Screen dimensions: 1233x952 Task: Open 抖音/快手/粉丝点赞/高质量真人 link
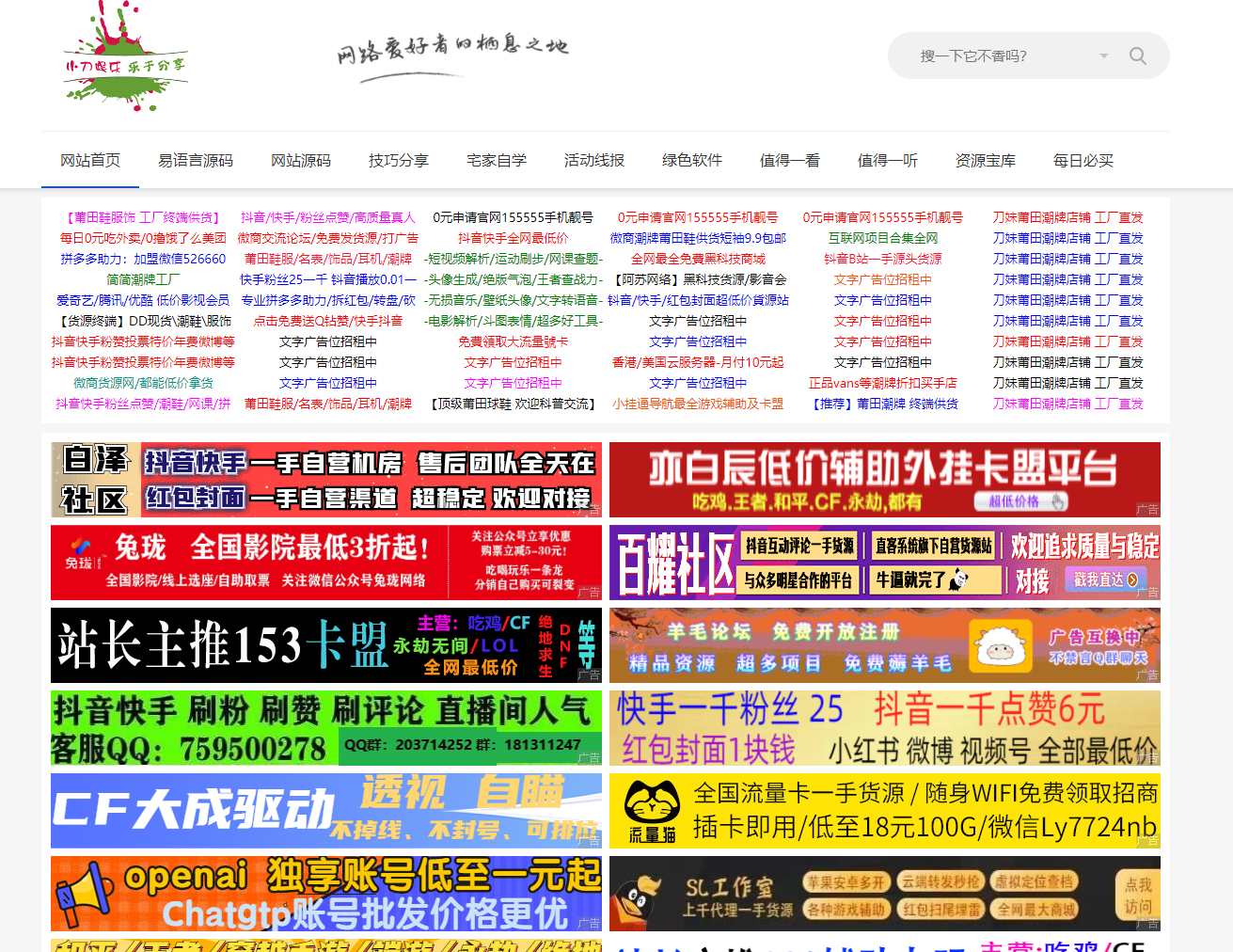coord(328,217)
